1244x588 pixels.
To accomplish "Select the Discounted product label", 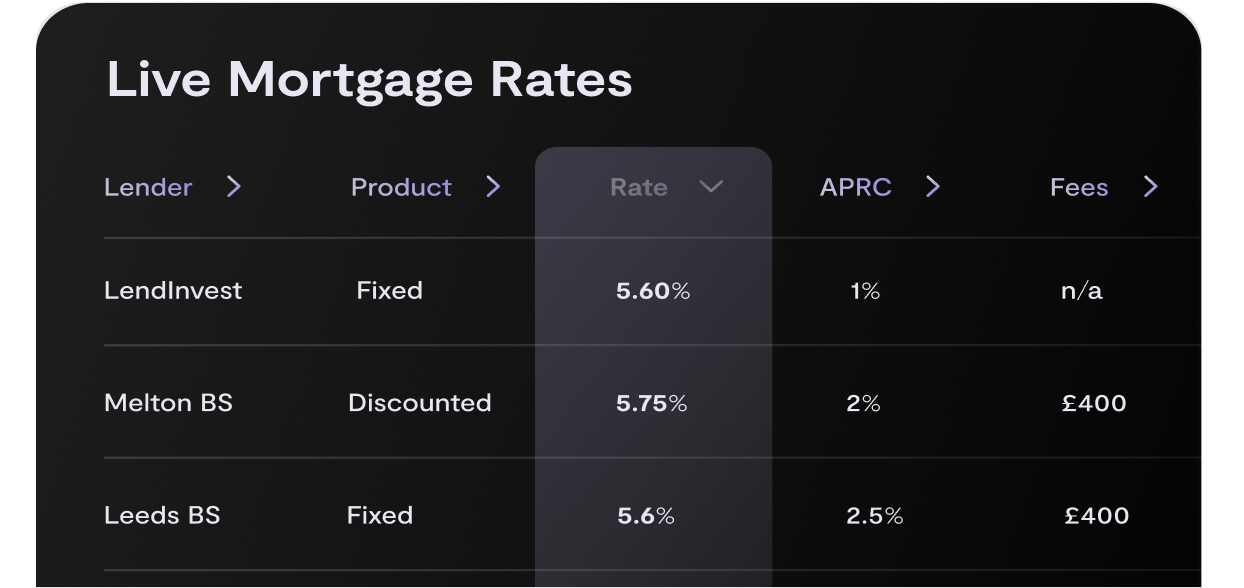I will click(x=419, y=403).
